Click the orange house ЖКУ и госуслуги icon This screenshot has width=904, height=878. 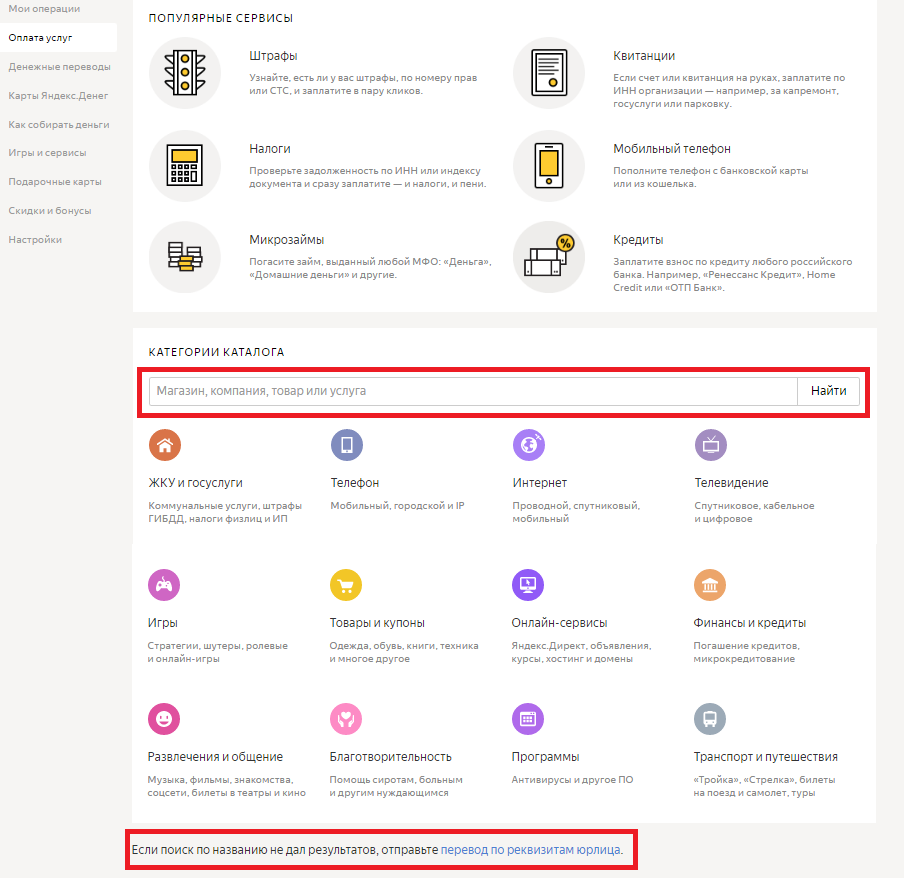click(x=165, y=445)
